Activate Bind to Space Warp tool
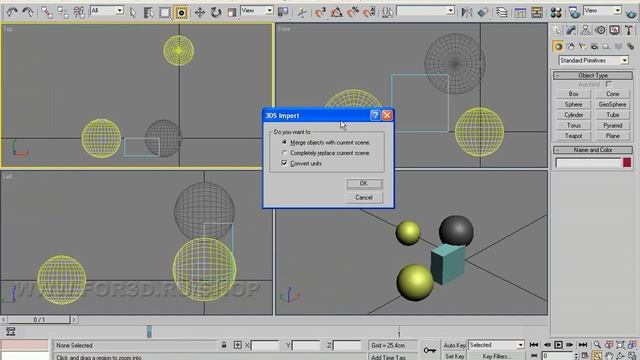Image resolution: width=640 pixels, height=360 pixels. 79,12
